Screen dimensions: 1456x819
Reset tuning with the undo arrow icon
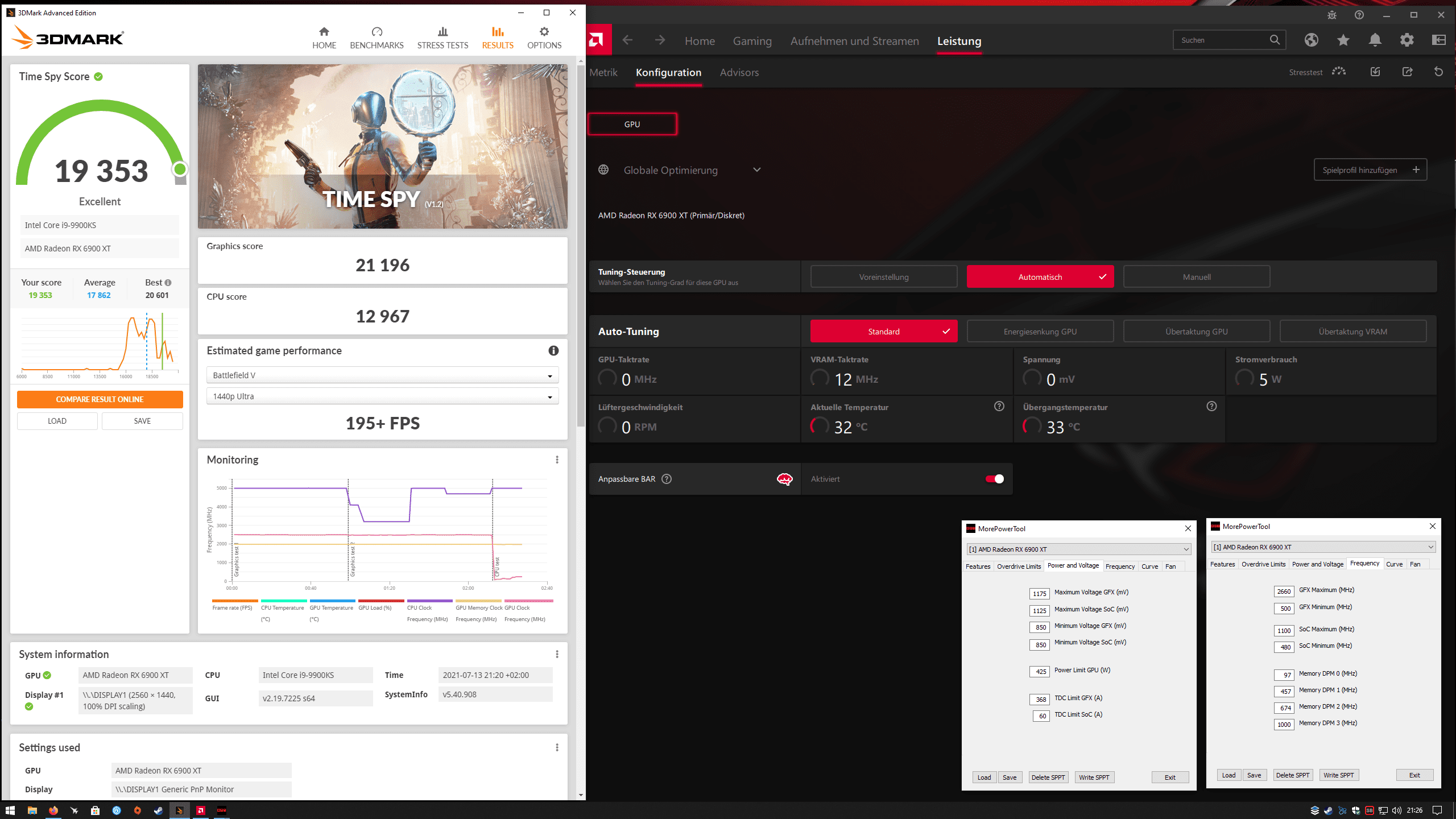(x=1439, y=72)
